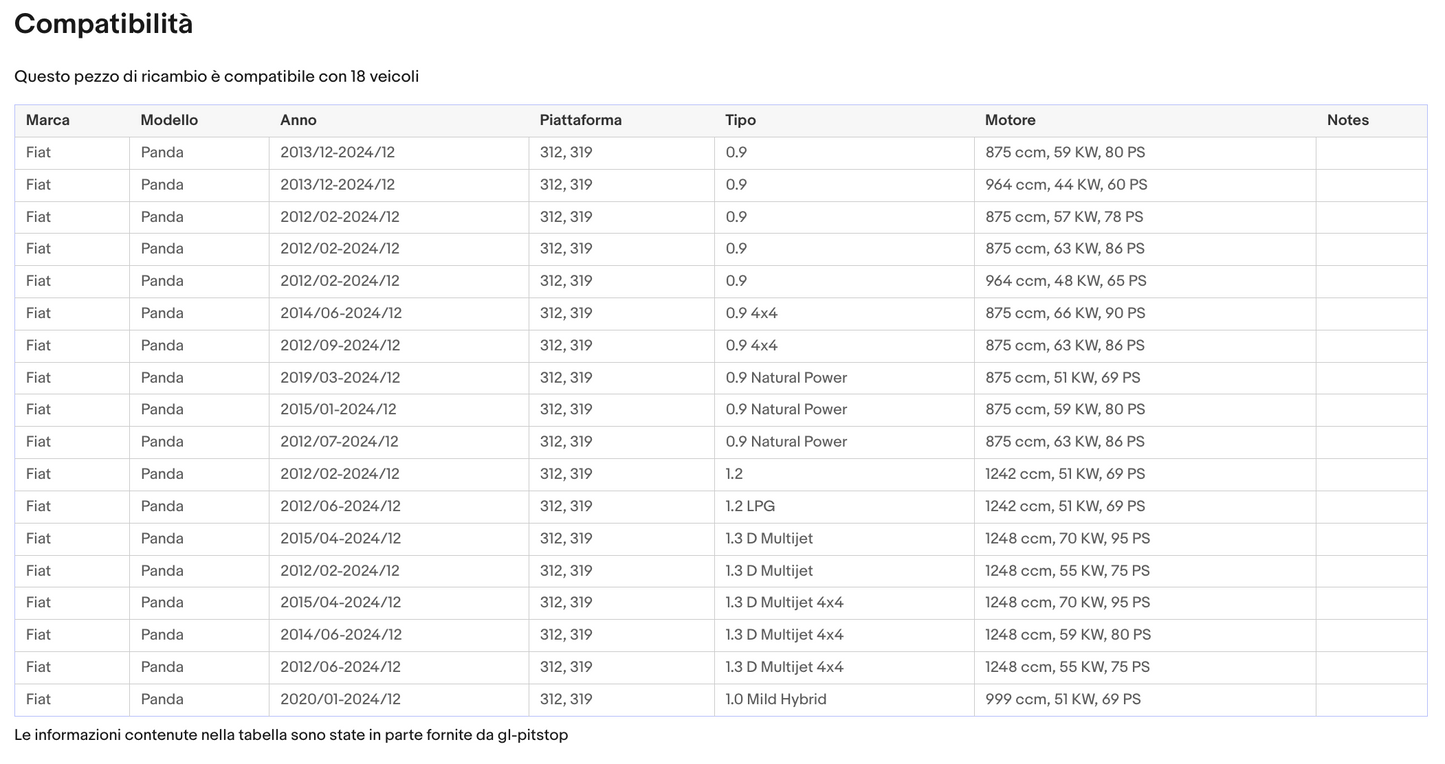Screen dimensions: 1445x764
Task: Select the 964 ccm, 44 KW engine cell
Action: pyautogui.click(x=1066, y=185)
